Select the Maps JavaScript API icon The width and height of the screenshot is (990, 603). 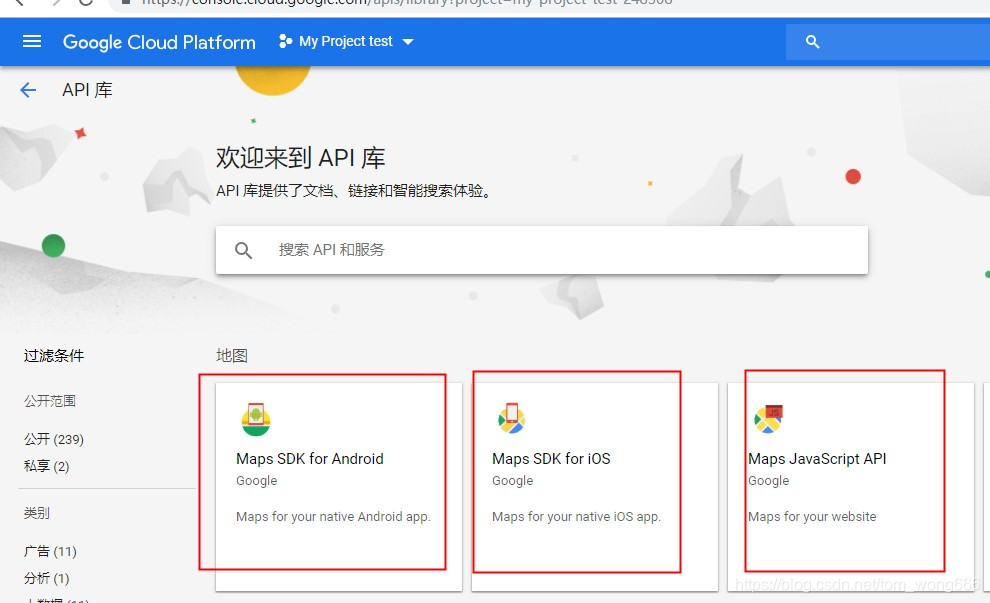[x=769, y=419]
